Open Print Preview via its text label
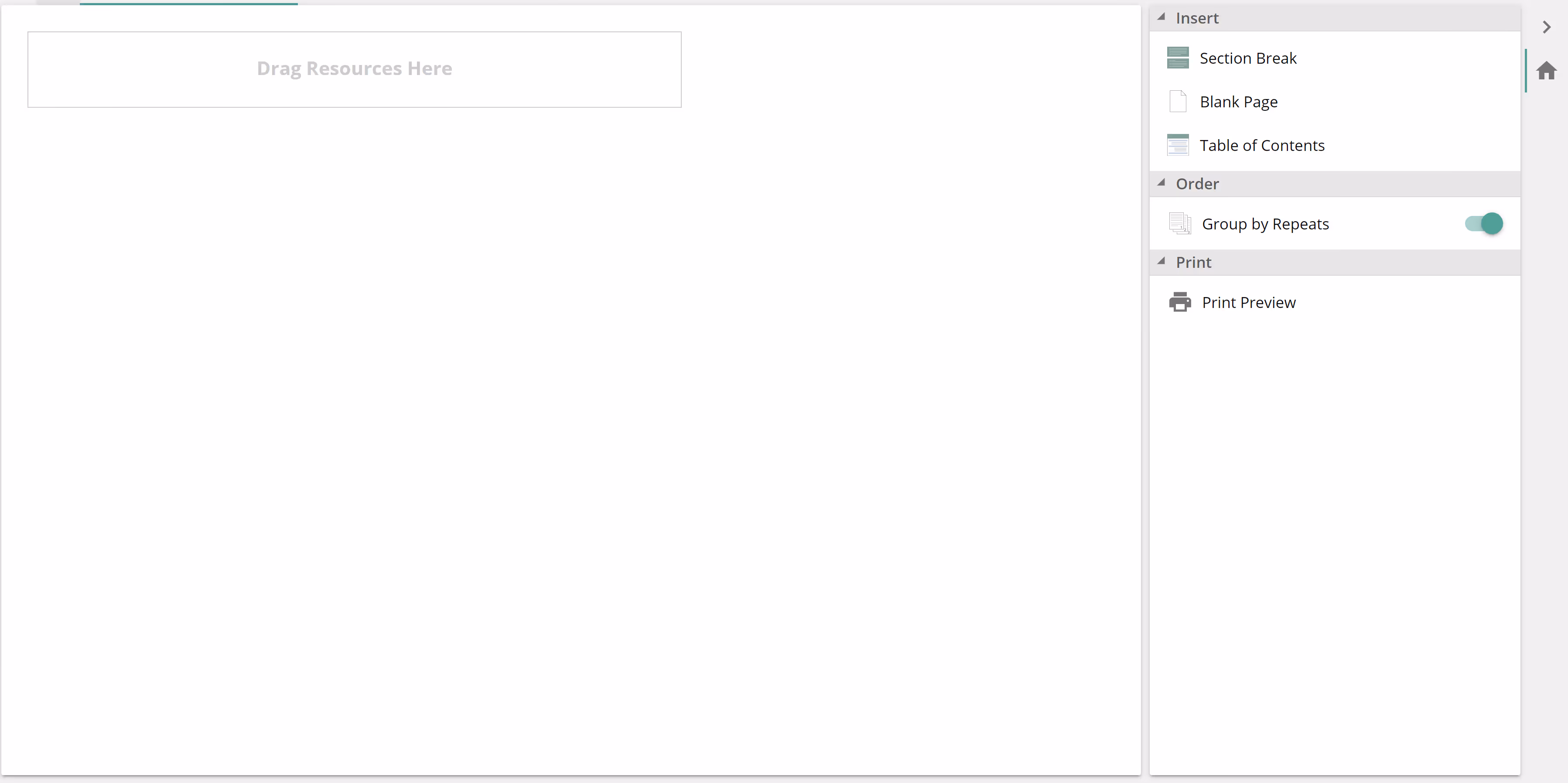Viewport: 1568px width, 783px height. tap(1248, 303)
